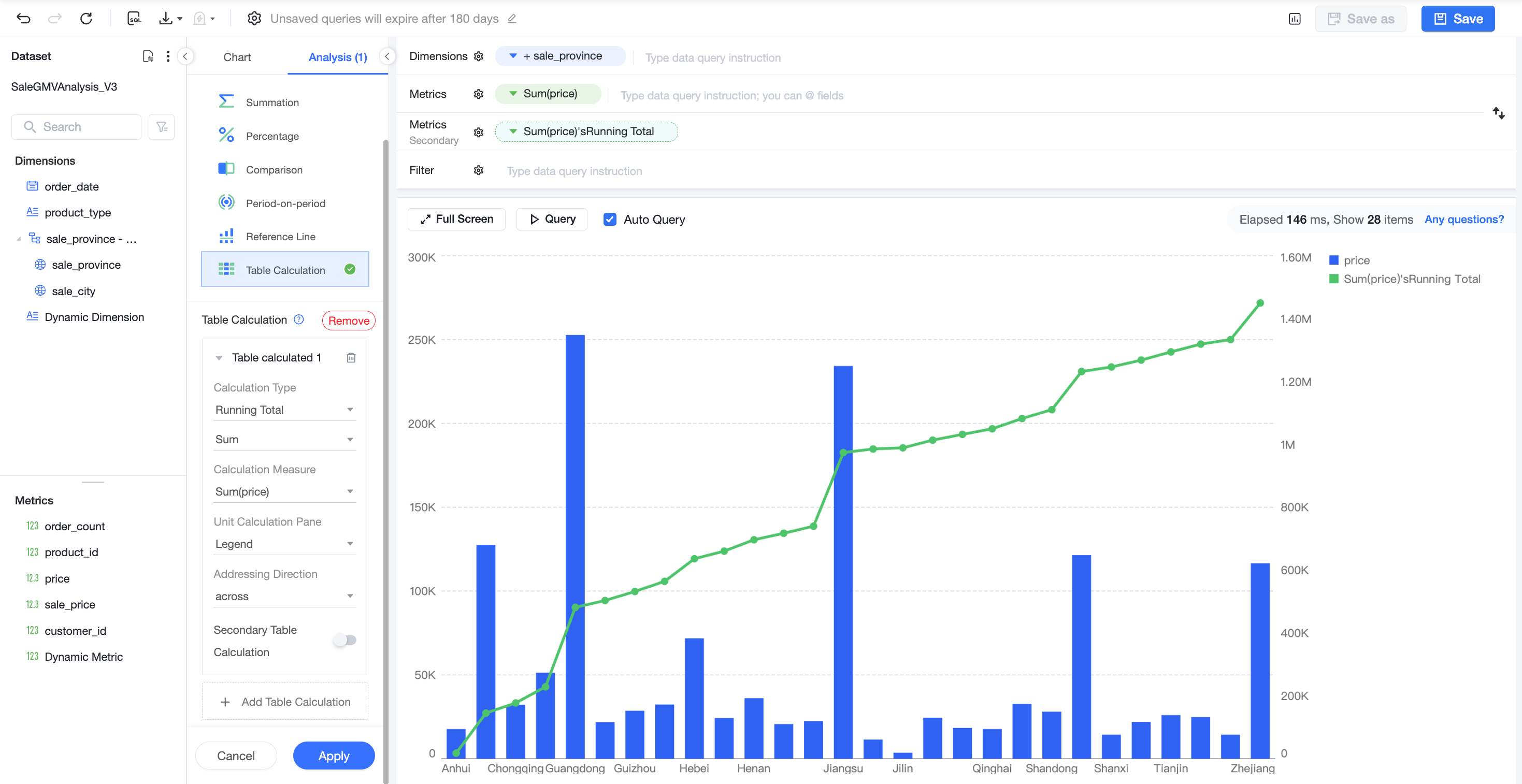Viewport: 1522px width, 784px height.
Task: Delete Table calculated 1 with trash icon
Action: pyautogui.click(x=351, y=357)
